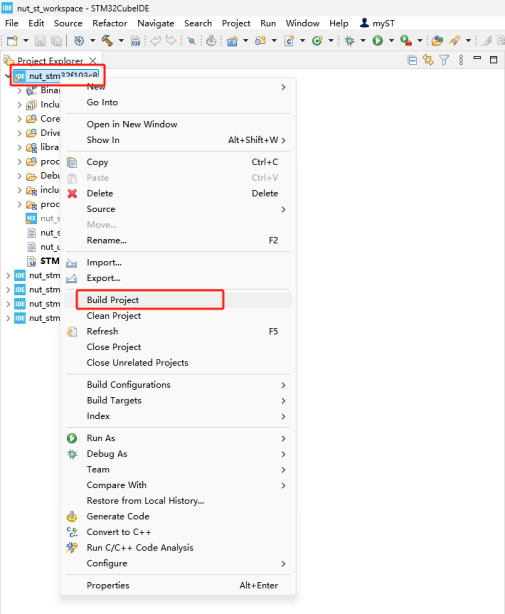Image resolution: width=505 pixels, height=614 pixels.
Task: Click the new source file toolbar icon
Action: [x=289, y=41]
